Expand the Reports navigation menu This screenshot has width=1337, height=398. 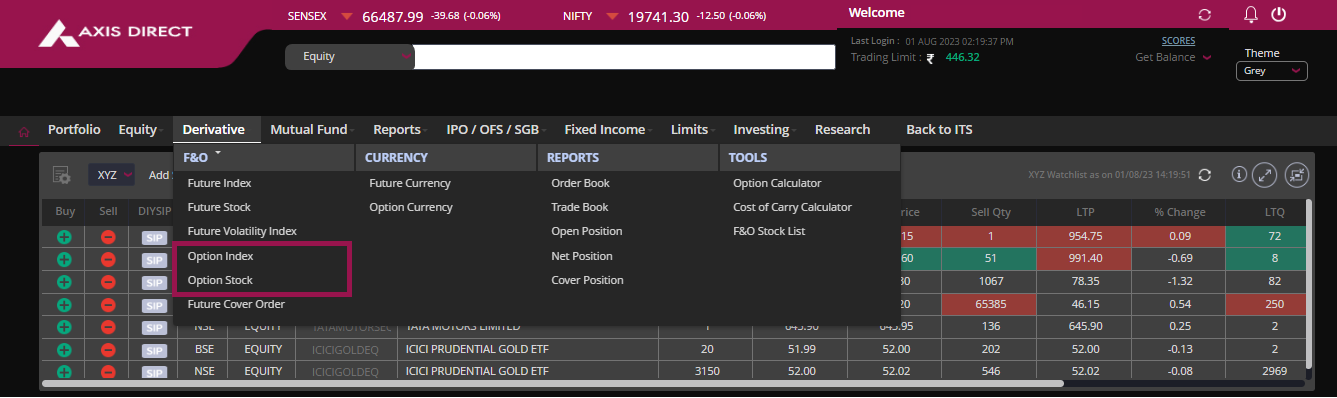(399, 130)
